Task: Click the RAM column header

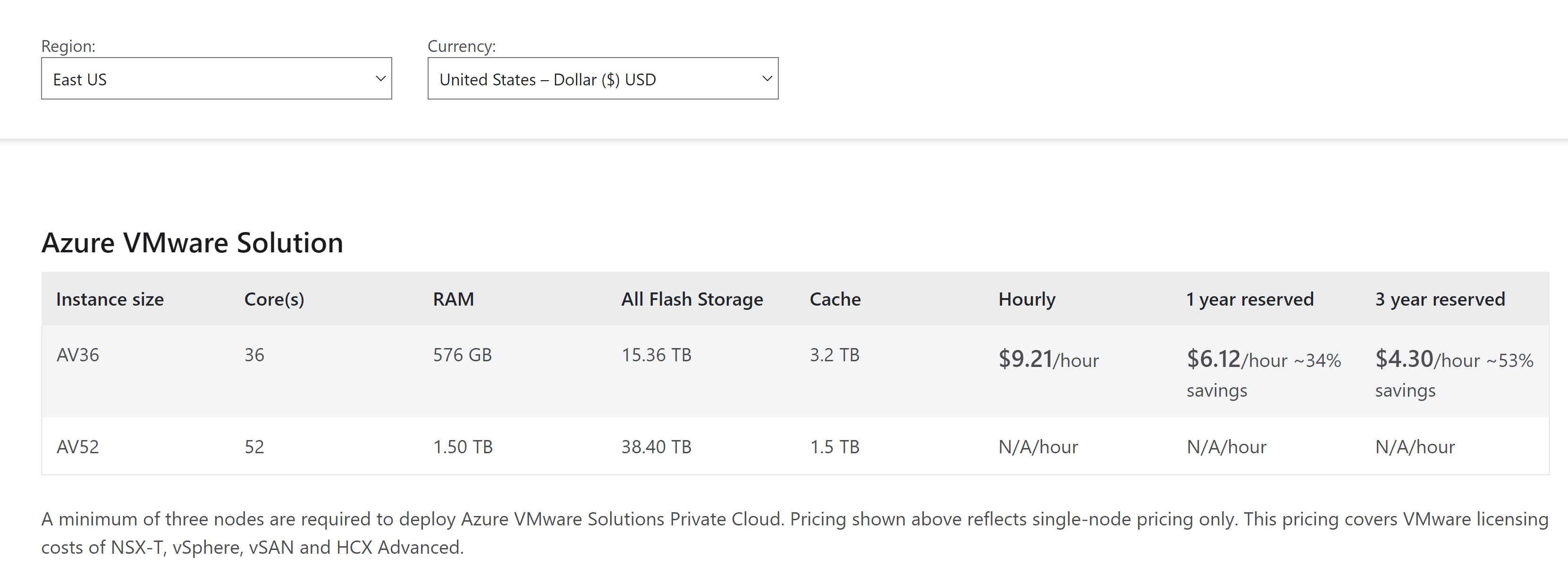Action: [x=453, y=299]
